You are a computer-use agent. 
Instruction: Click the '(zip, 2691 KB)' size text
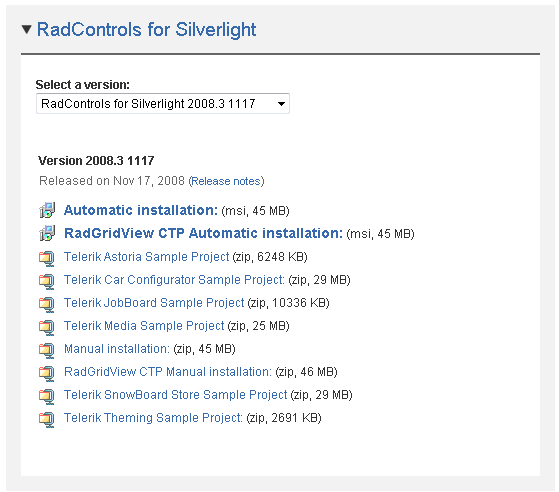tap(284, 418)
